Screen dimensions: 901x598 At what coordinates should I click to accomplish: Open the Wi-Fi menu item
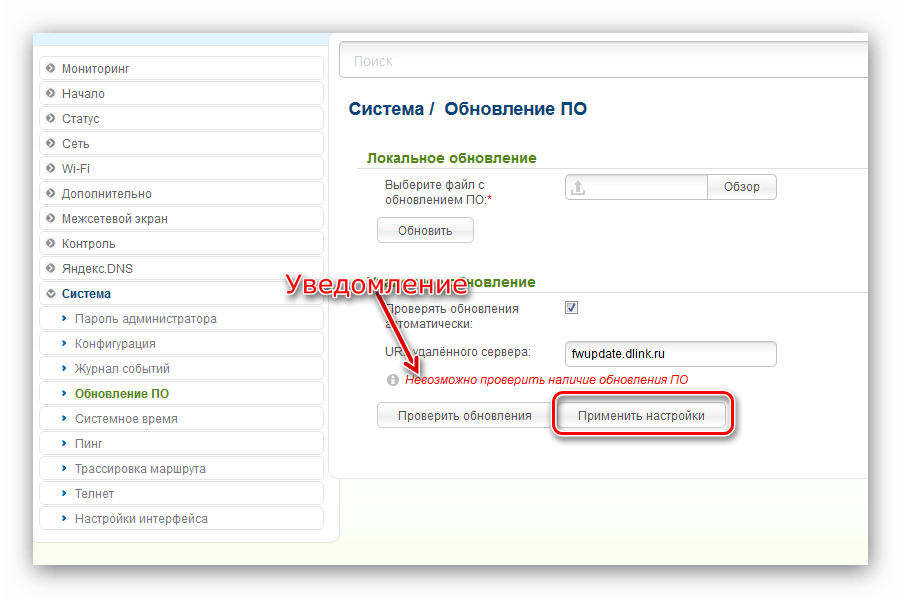click(x=181, y=168)
